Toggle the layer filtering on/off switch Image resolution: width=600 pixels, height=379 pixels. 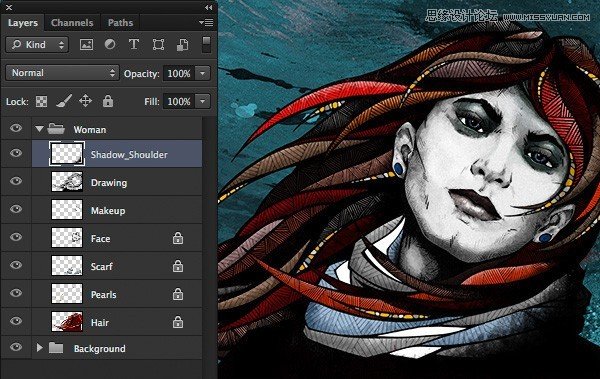pos(206,44)
